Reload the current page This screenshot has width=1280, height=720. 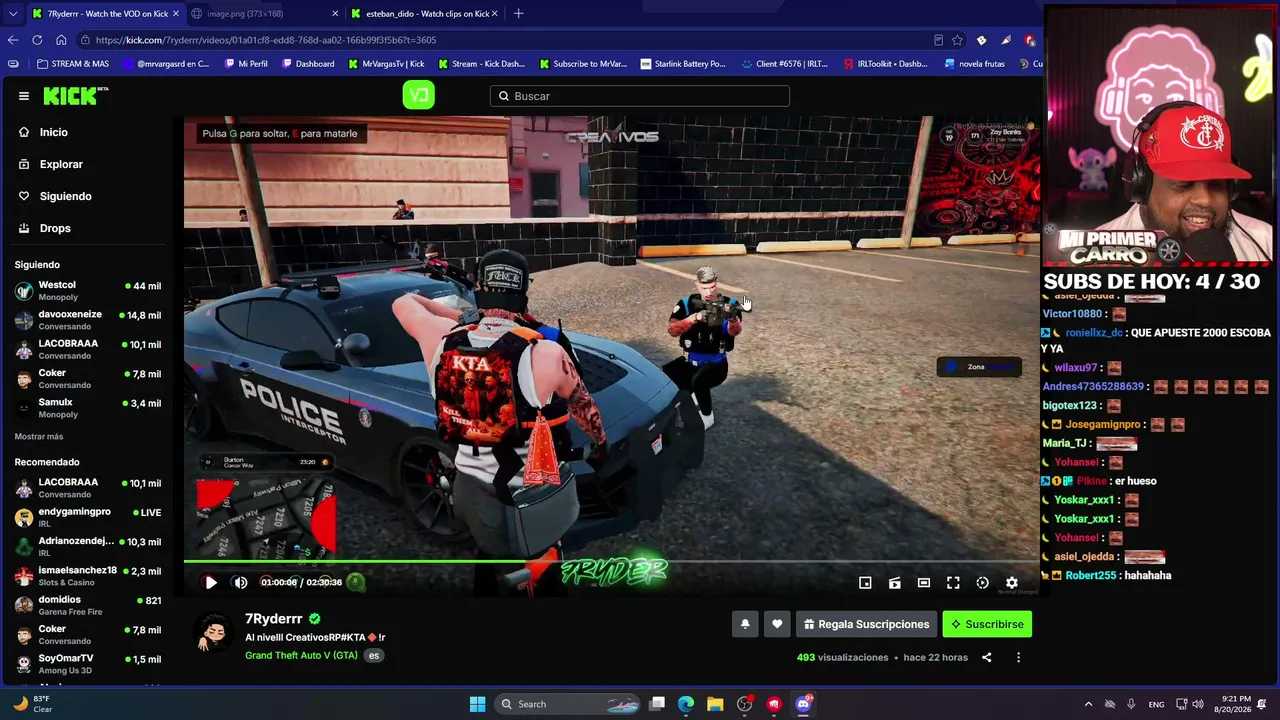(37, 40)
